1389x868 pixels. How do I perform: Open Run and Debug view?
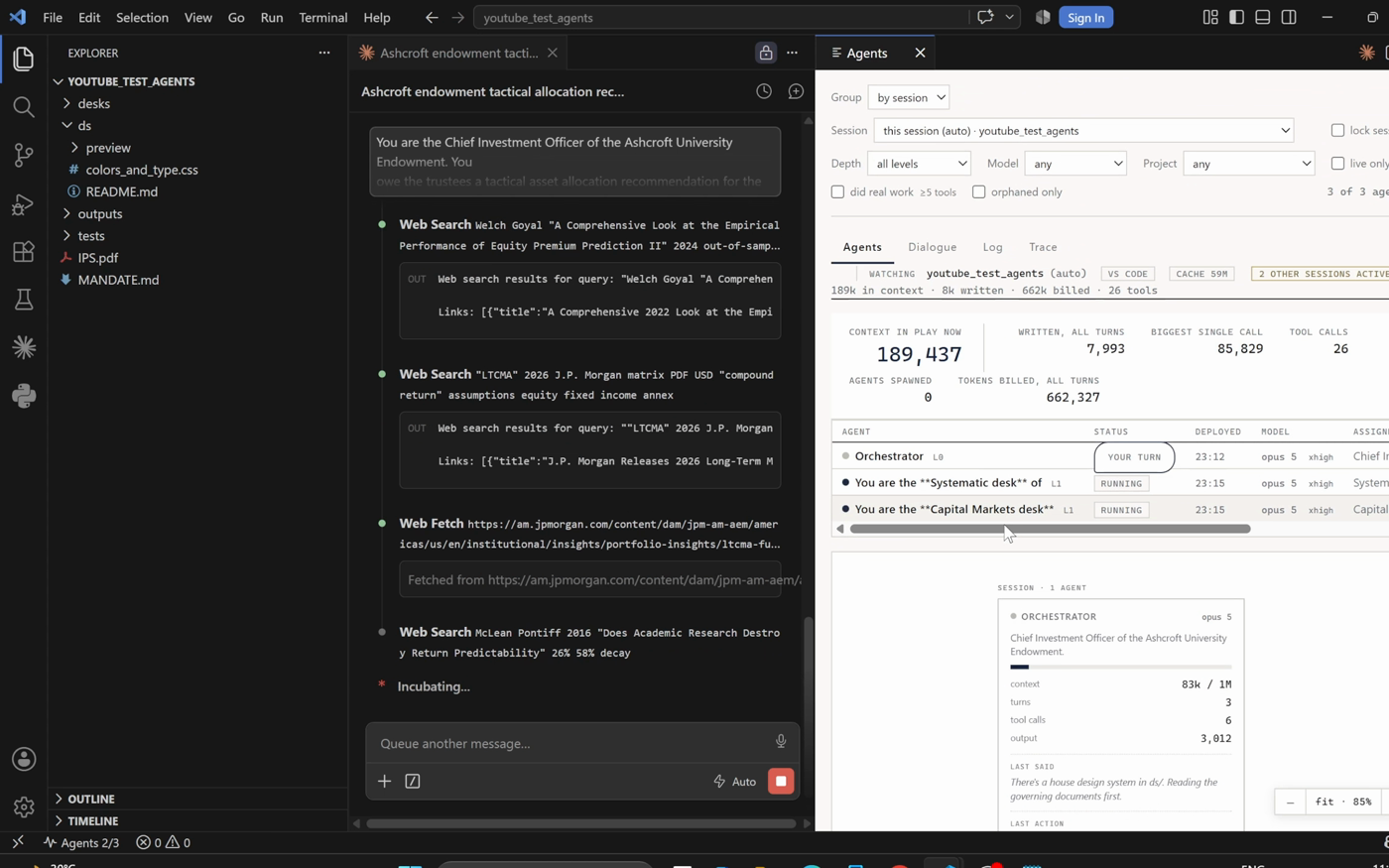24,203
